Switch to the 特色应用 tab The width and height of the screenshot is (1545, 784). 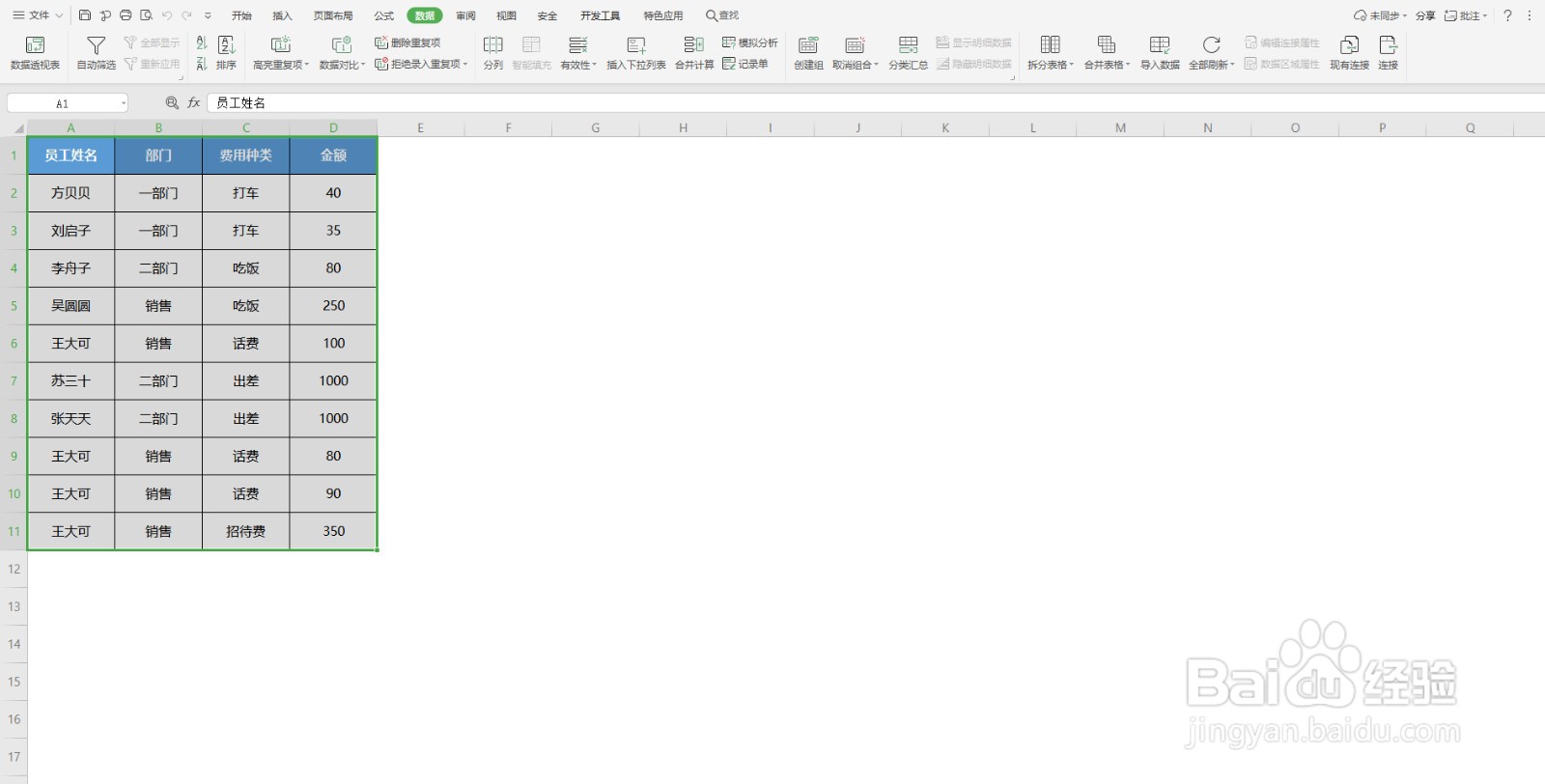[663, 15]
